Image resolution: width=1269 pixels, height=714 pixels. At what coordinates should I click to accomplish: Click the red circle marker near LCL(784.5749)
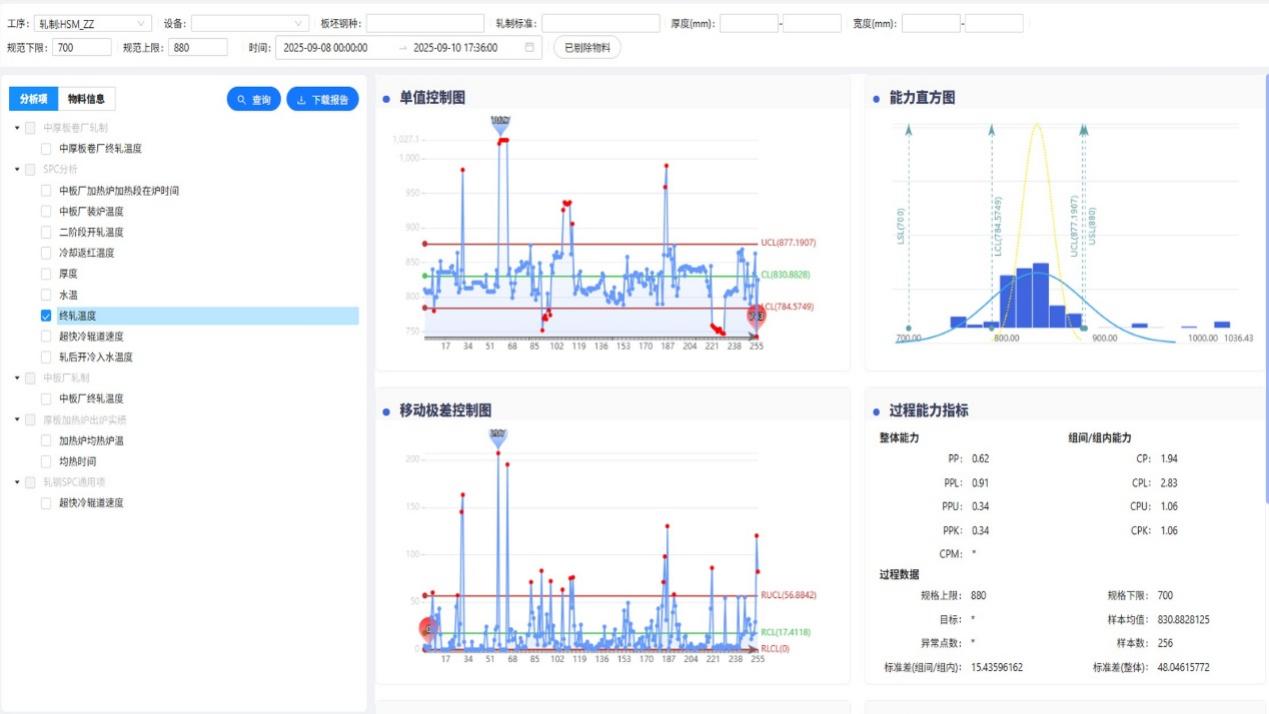pos(756,316)
